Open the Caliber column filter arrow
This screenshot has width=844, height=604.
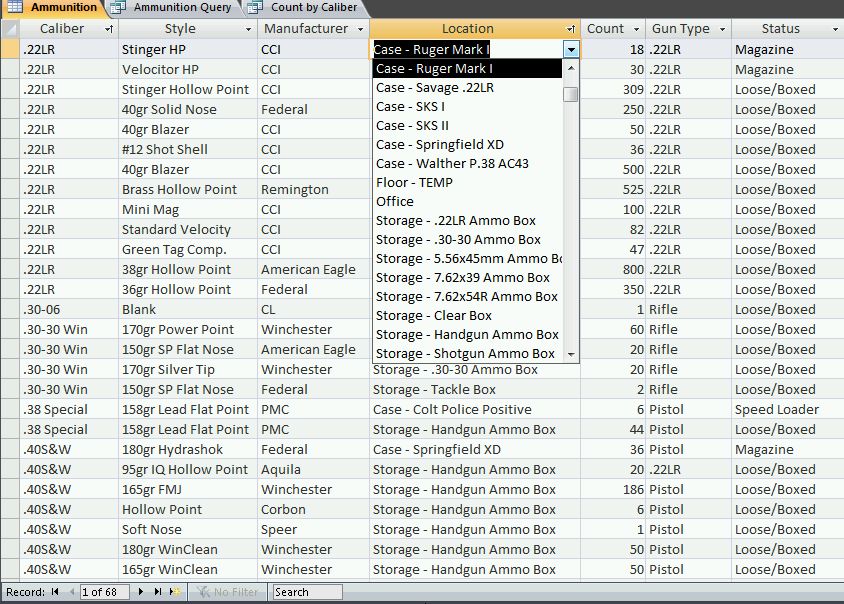[110, 29]
